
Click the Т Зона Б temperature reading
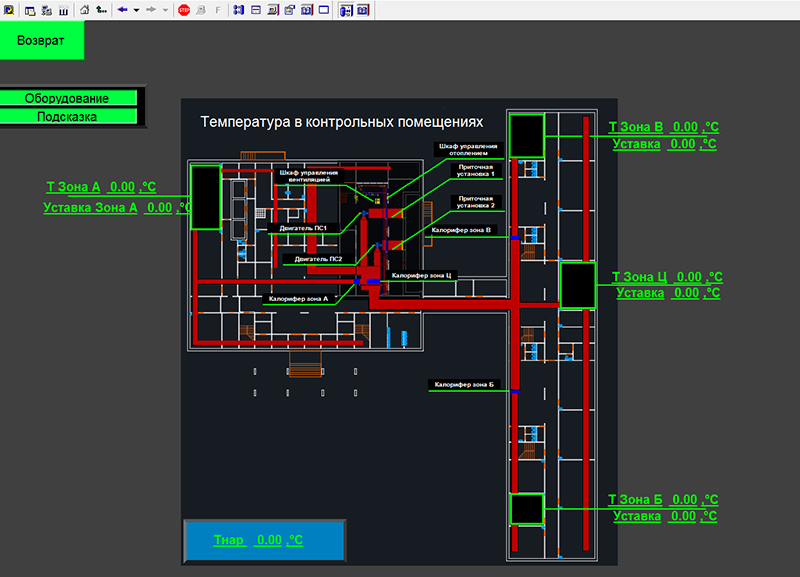point(684,500)
